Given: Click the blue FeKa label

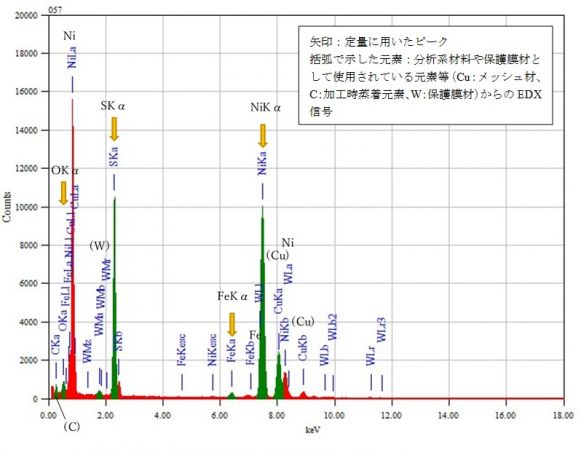Looking at the screenshot, I should [x=231, y=350].
